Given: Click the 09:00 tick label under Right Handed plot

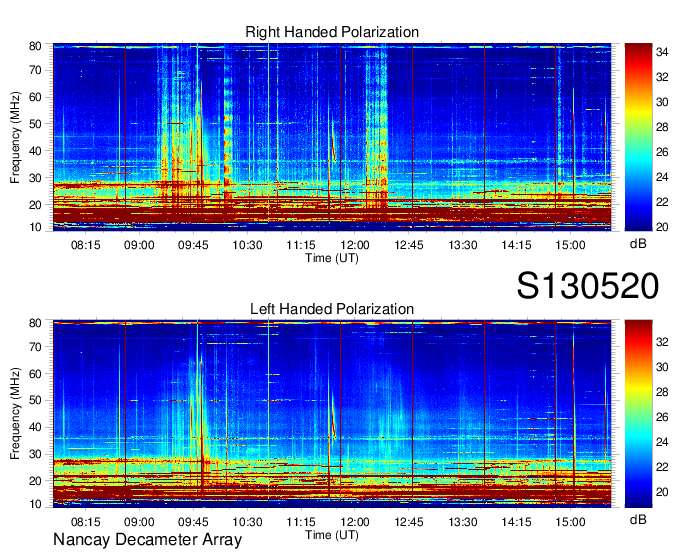Looking at the screenshot, I should (139, 245).
